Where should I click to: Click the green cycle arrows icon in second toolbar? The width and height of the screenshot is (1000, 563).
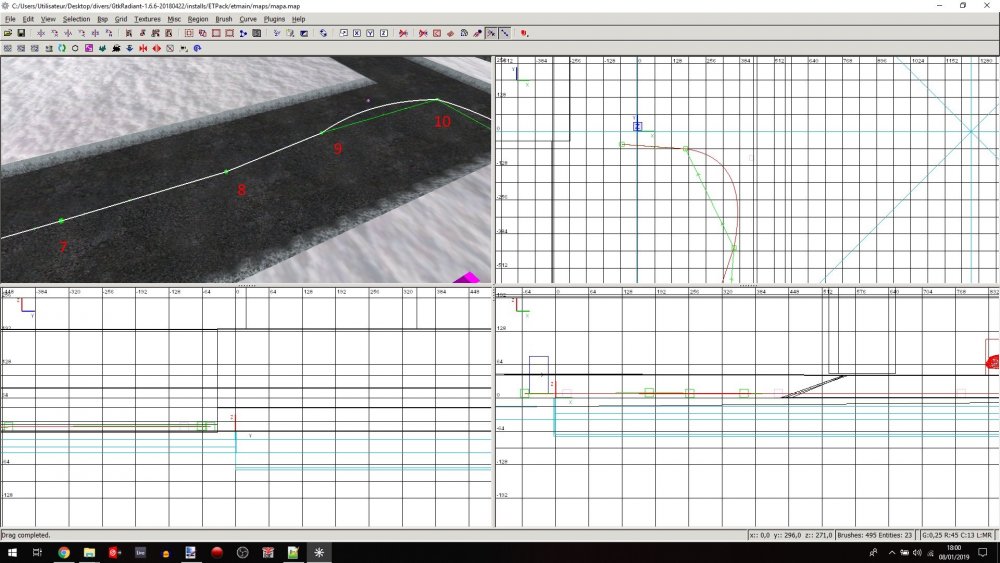point(62,48)
